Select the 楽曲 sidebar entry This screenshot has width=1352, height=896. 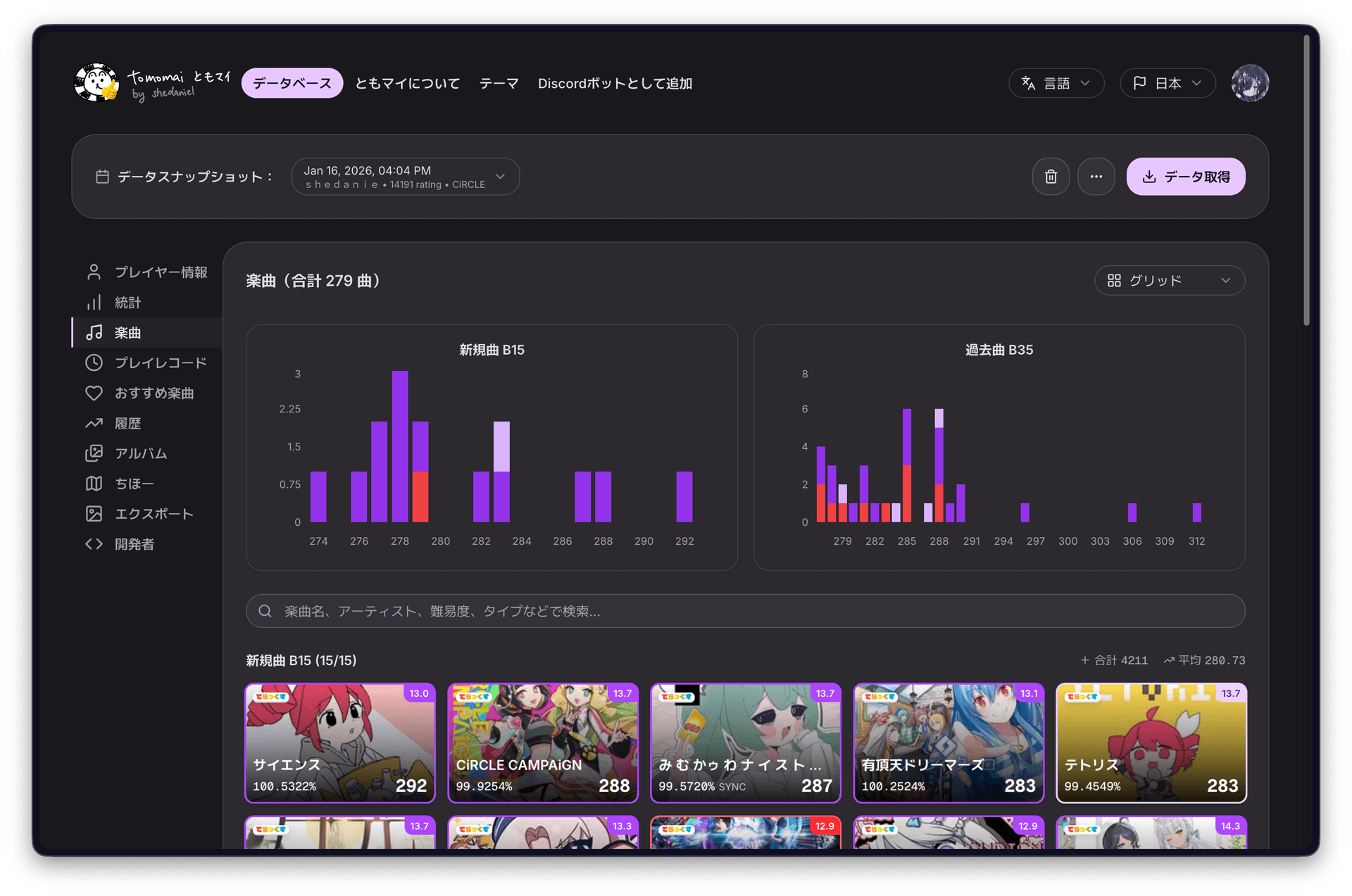tap(129, 332)
